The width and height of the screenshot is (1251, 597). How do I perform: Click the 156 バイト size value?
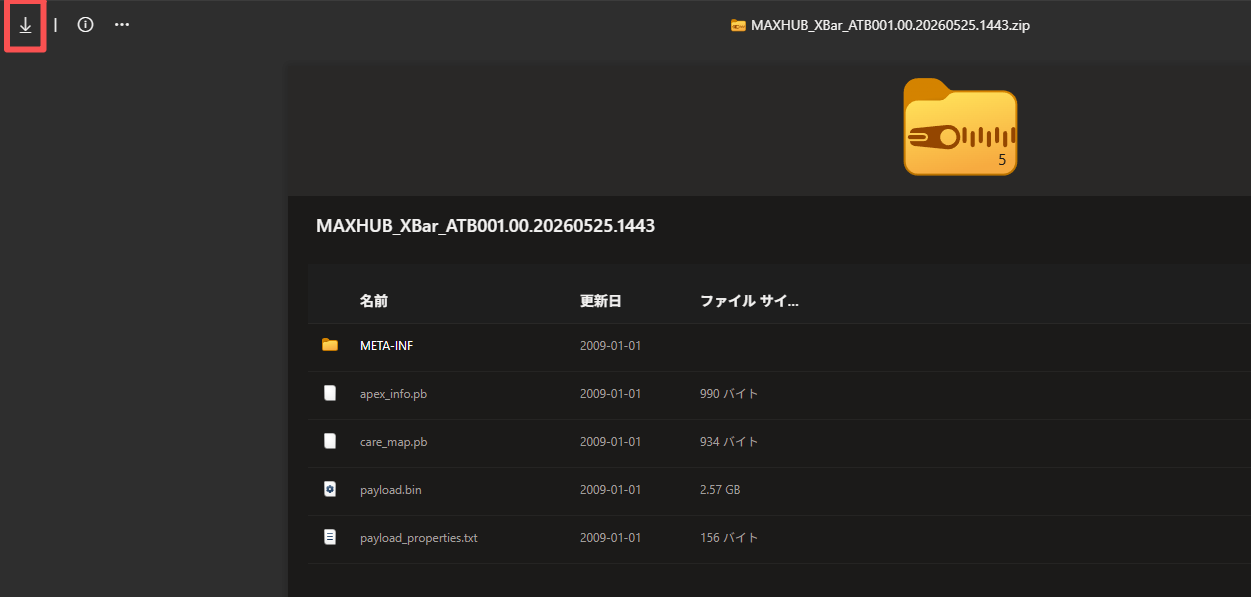[x=729, y=538]
